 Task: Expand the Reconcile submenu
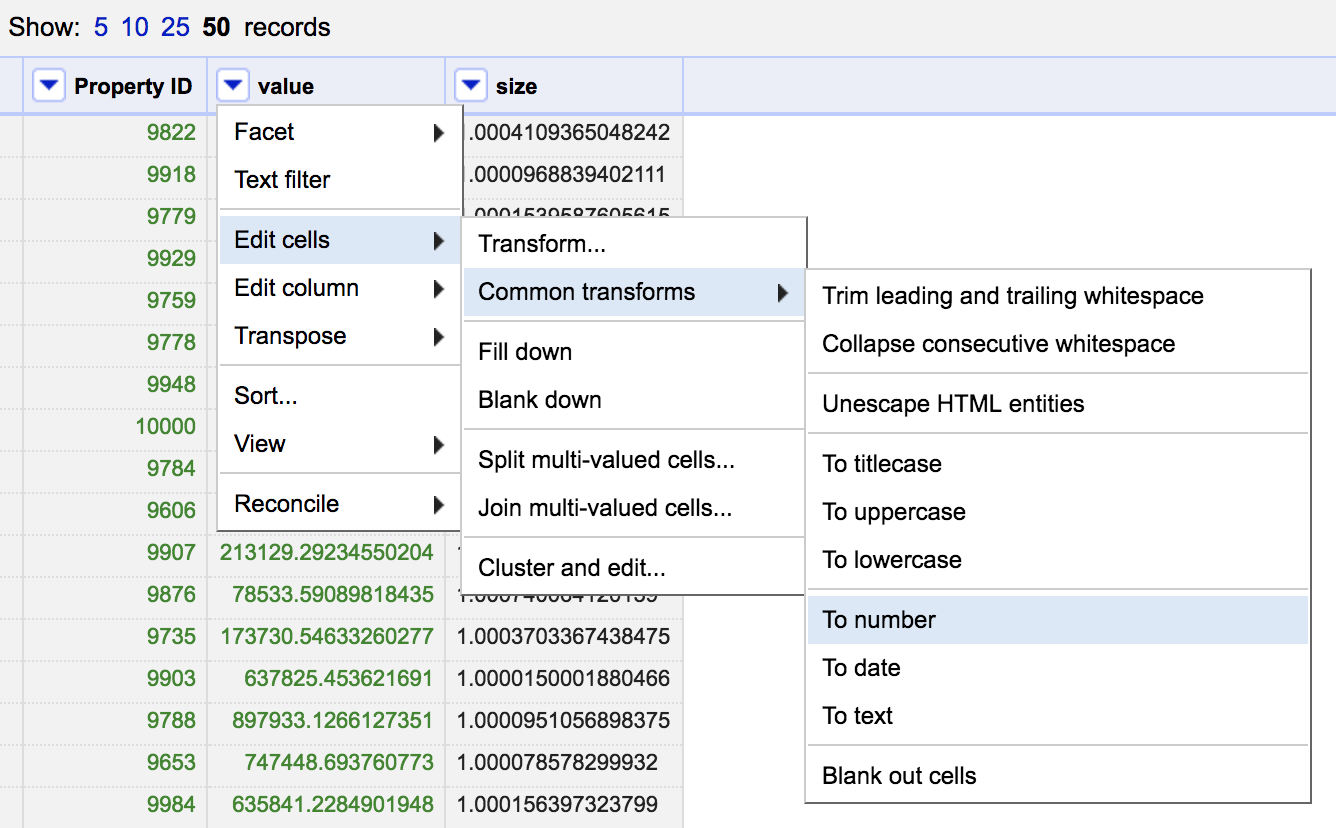coord(340,504)
